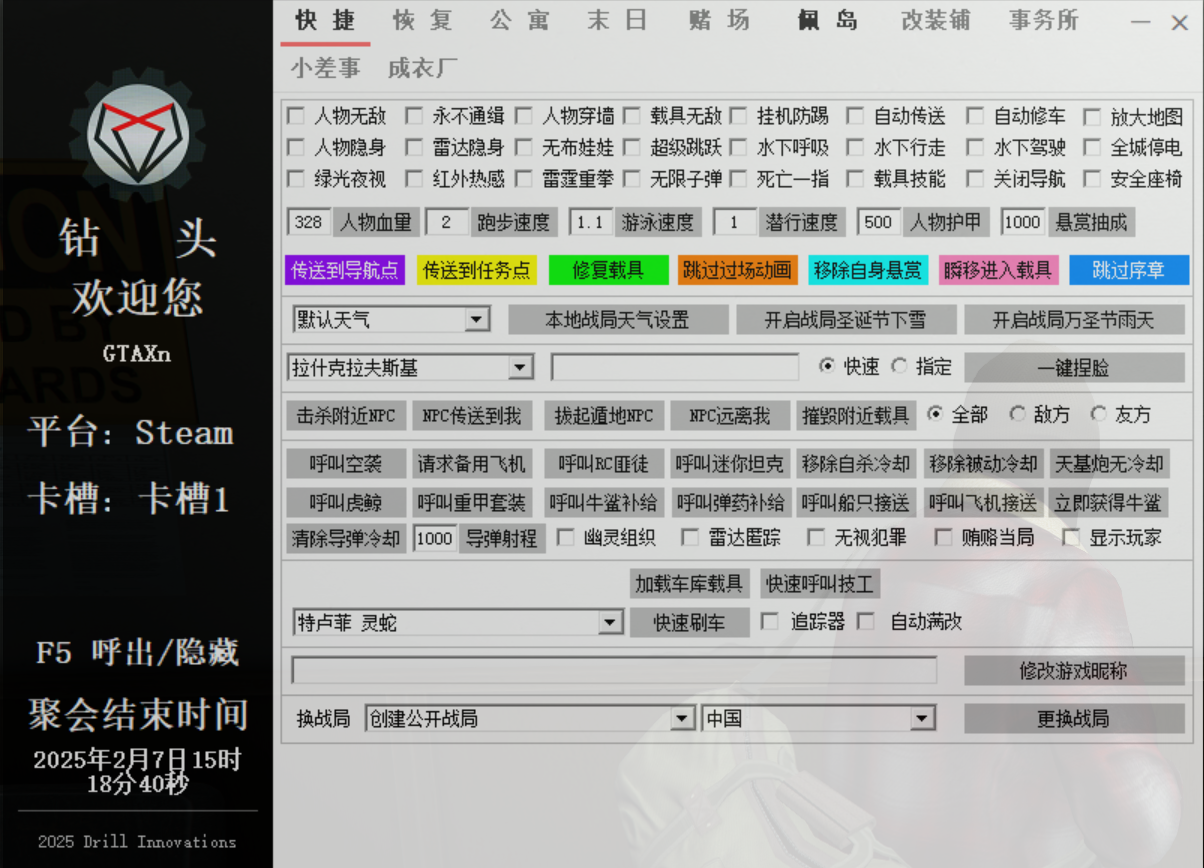Check the 雷达匿踪 option

[x=690, y=538]
